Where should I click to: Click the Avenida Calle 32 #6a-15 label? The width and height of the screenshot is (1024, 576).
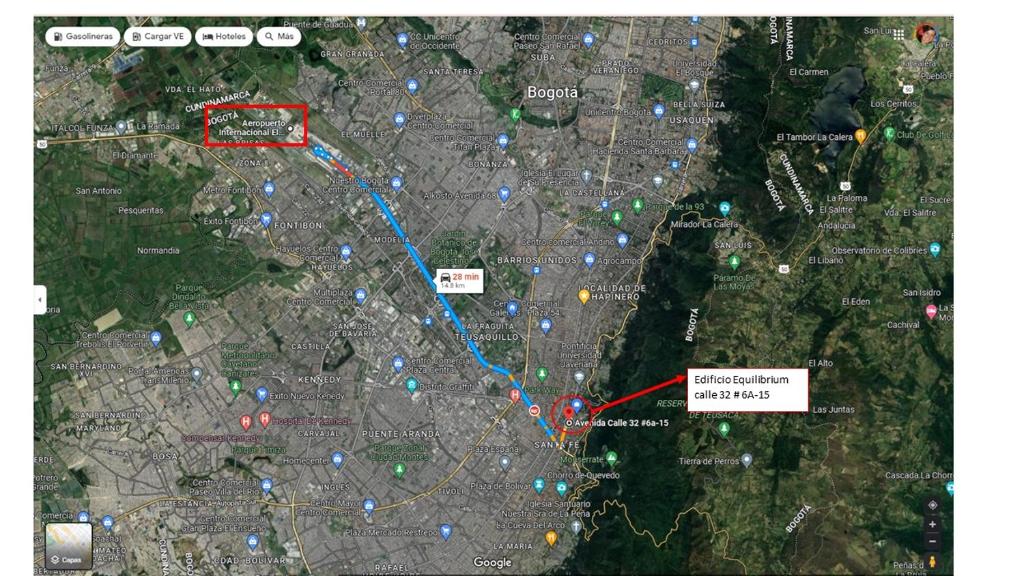click(621, 423)
